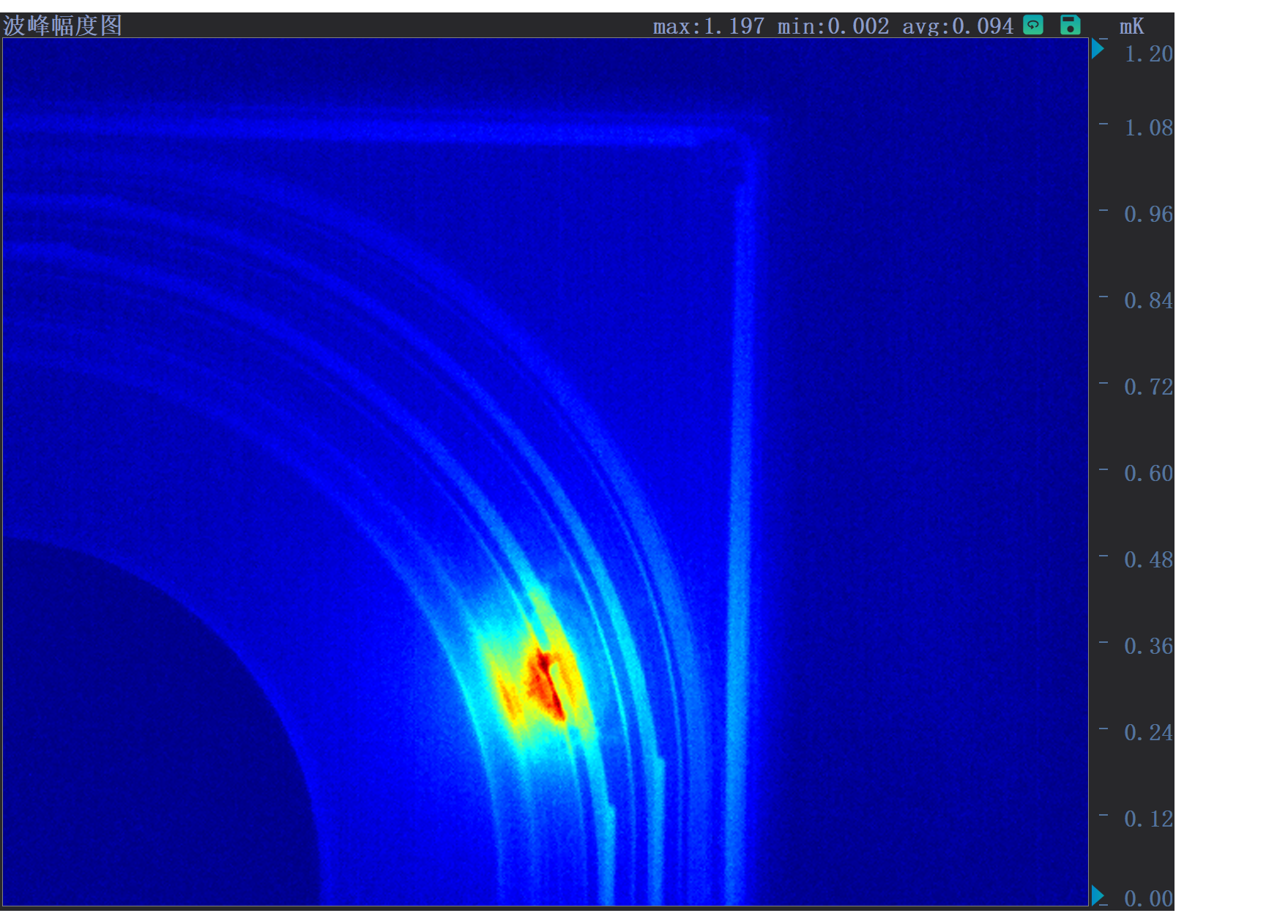Click the 0.96 scale value
The height and width of the screenshot is (924, 1288).
pyautogui.click(x=1148, y=214)
